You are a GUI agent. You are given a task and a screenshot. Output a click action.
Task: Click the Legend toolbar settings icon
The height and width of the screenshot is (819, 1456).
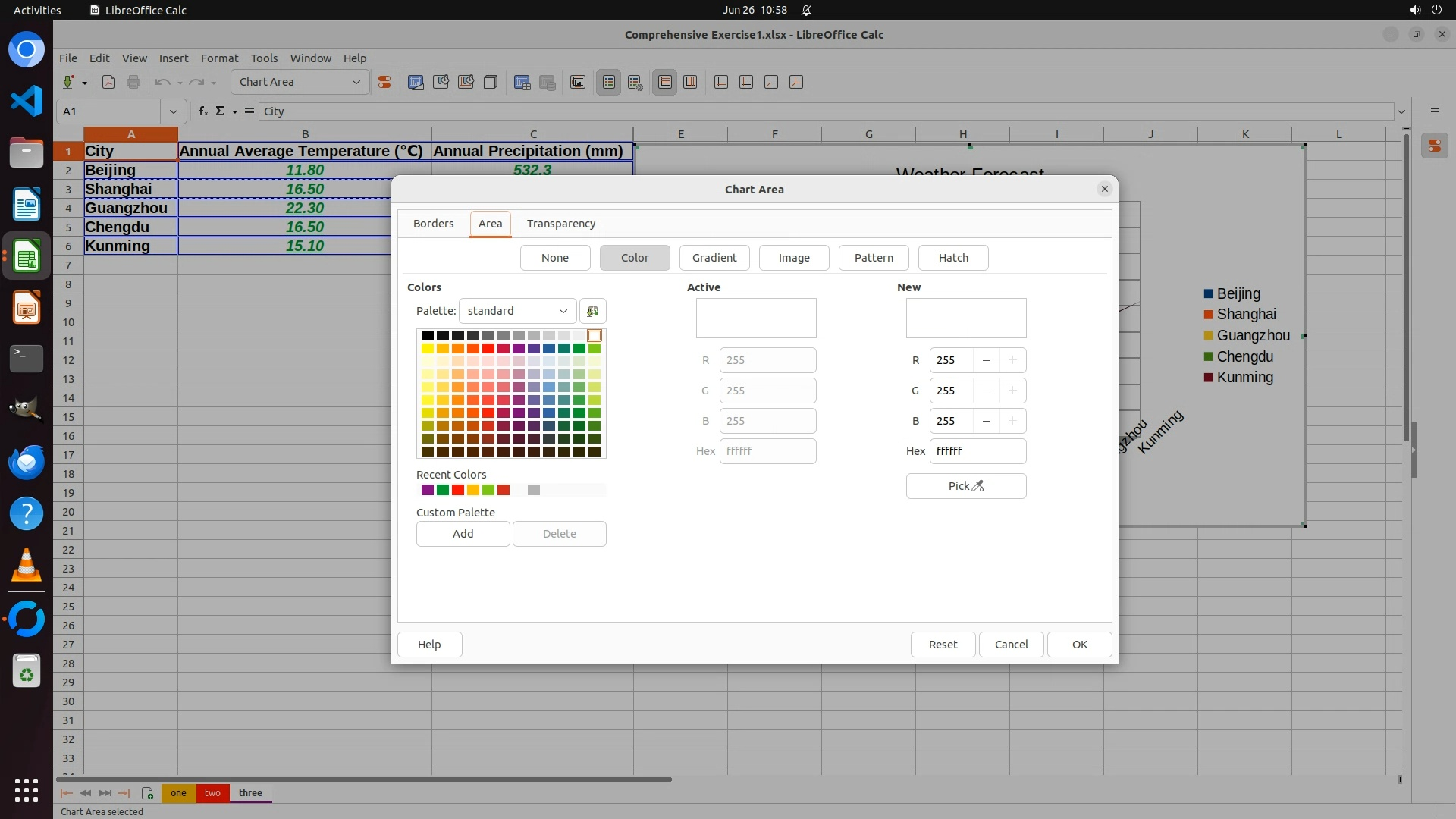point(635,82)
